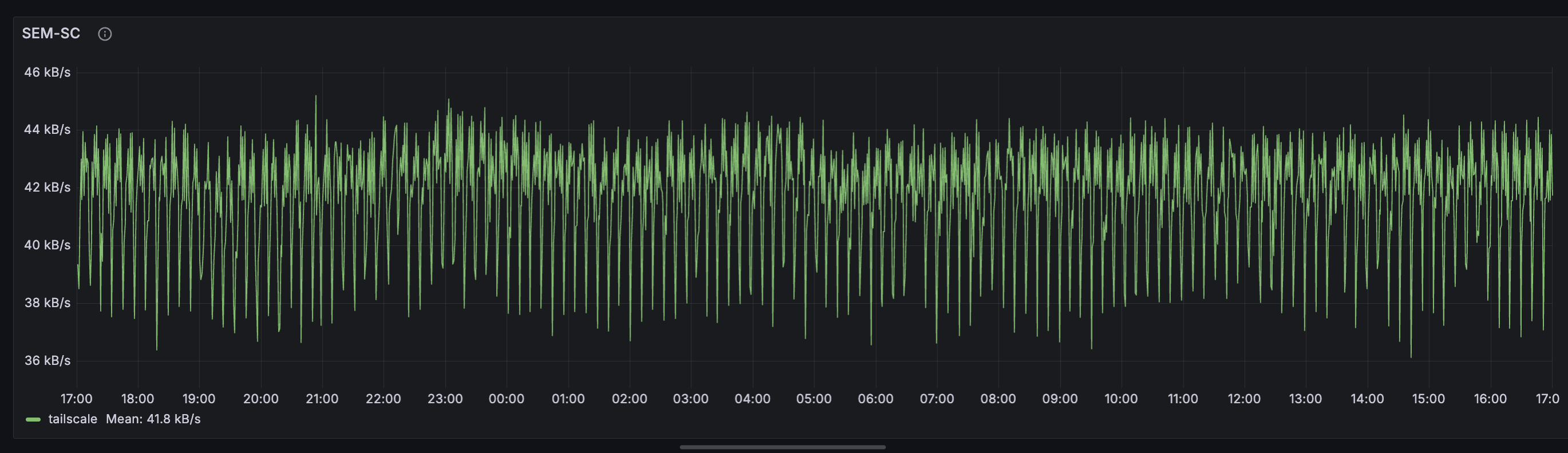Click the 18:00 time axis label
Image resolution: width=1568 pixels, height=453 pixels.
pyautogui.click(x=137, y=399)
